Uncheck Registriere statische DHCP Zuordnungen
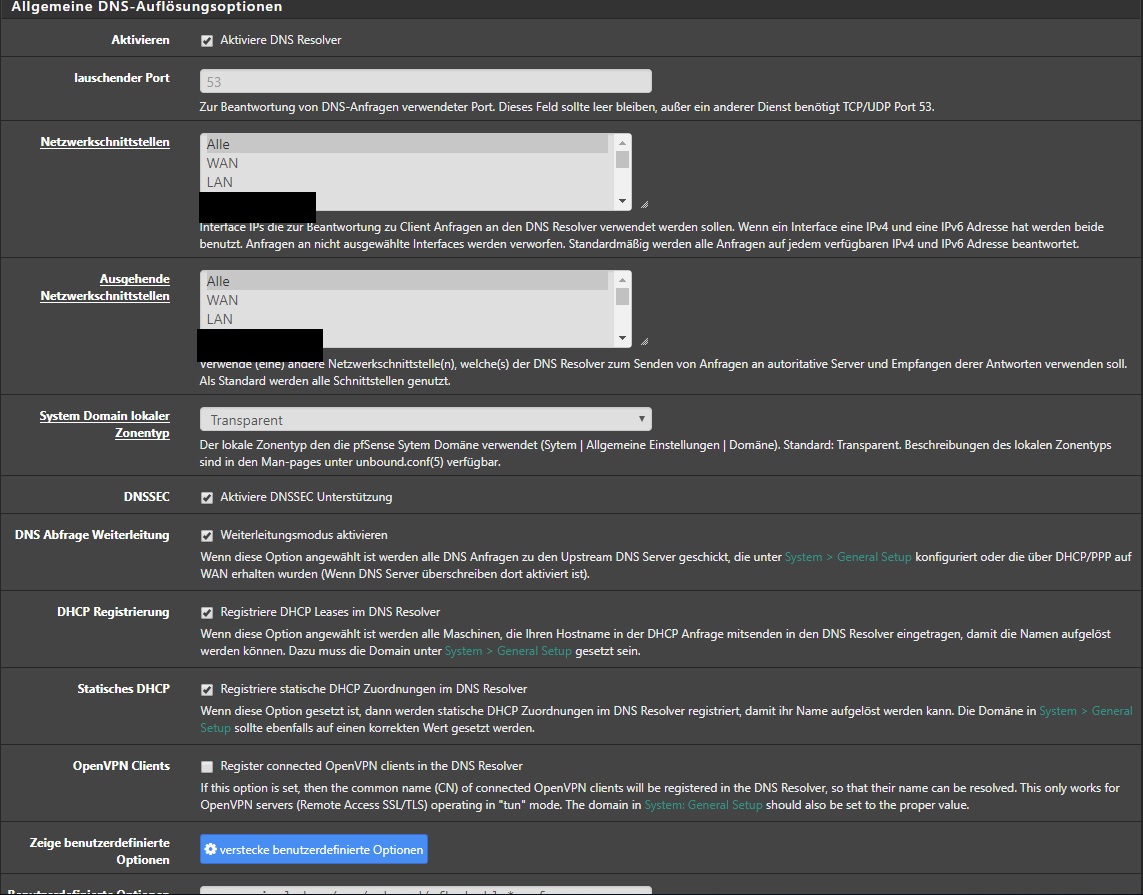The width and height of the screenshot is (1143, 895). click(207, 690)
